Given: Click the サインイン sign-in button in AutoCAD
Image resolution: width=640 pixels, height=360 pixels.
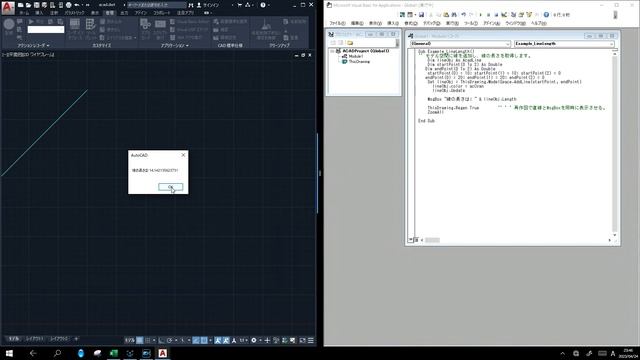Looking at the screenshot, I should 208,5.
